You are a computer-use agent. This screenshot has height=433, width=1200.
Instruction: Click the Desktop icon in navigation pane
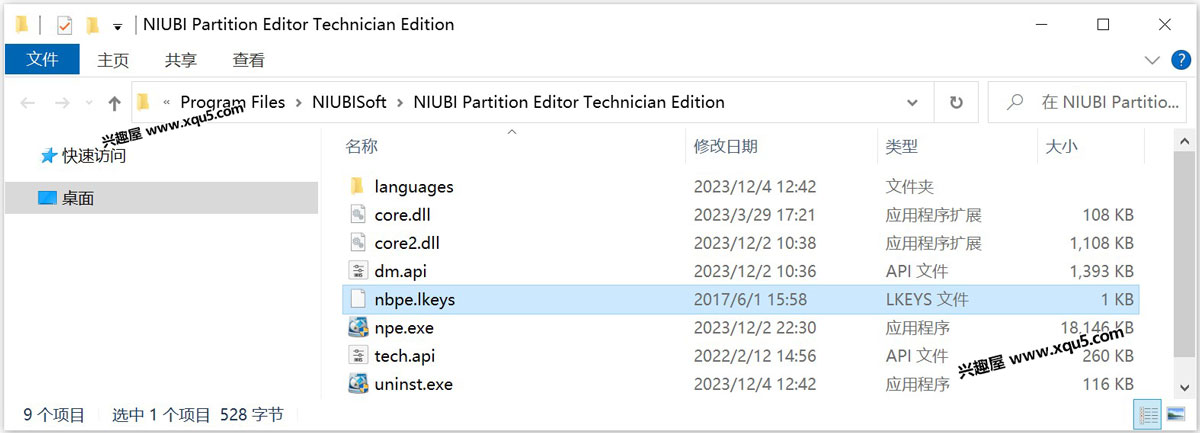47,198
